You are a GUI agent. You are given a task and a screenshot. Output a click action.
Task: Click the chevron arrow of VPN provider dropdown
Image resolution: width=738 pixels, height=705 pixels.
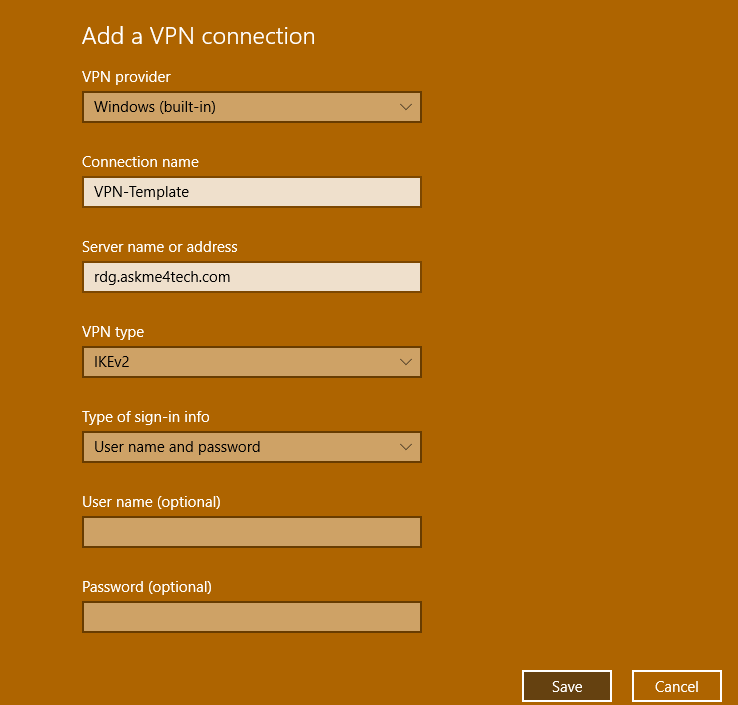click(x=405, y=107)
